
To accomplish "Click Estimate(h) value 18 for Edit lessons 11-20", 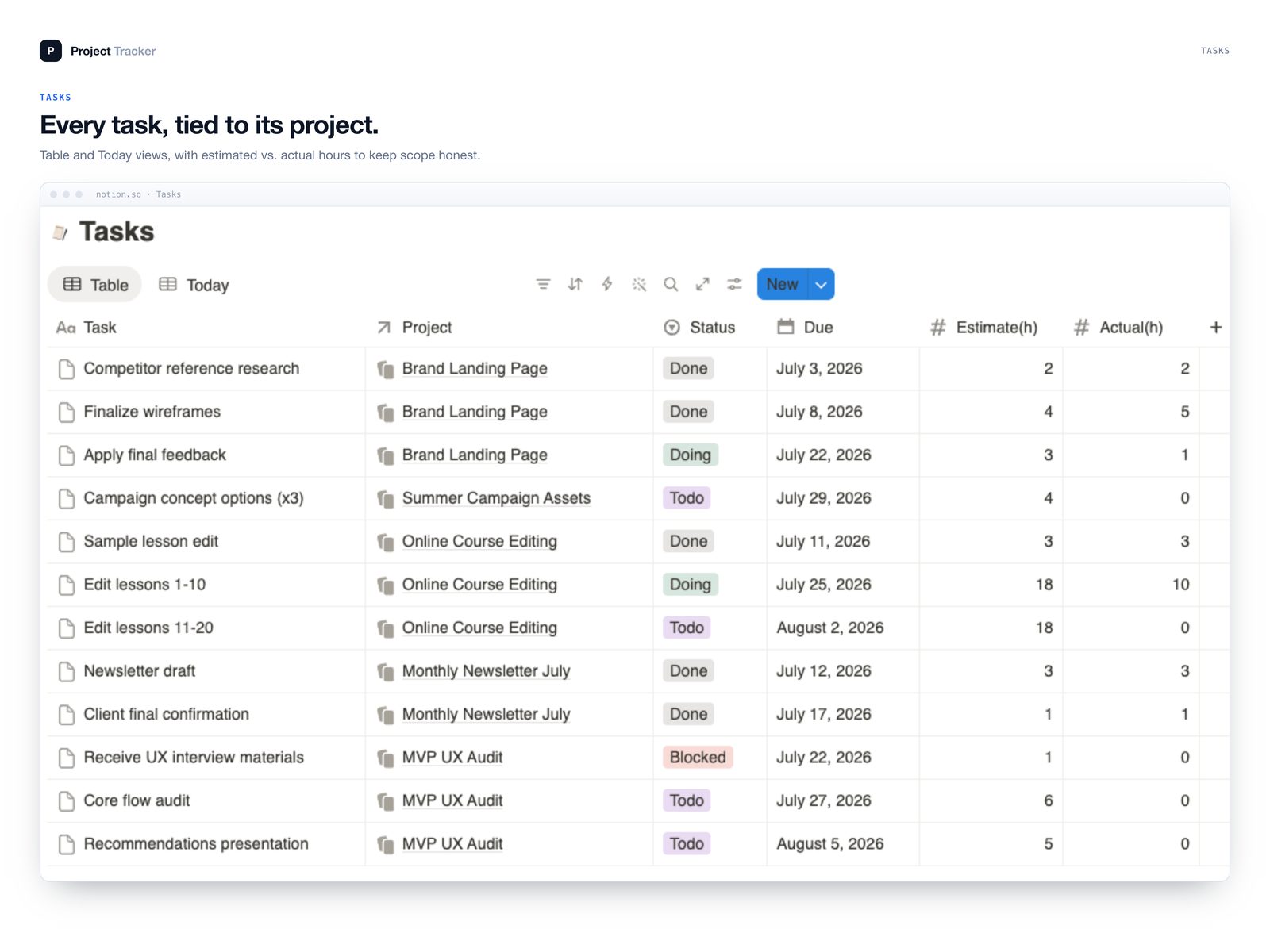I will tap(1044, 628).
